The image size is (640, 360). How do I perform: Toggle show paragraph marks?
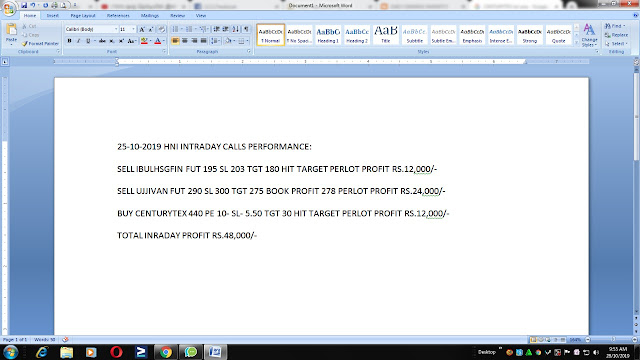246,29
